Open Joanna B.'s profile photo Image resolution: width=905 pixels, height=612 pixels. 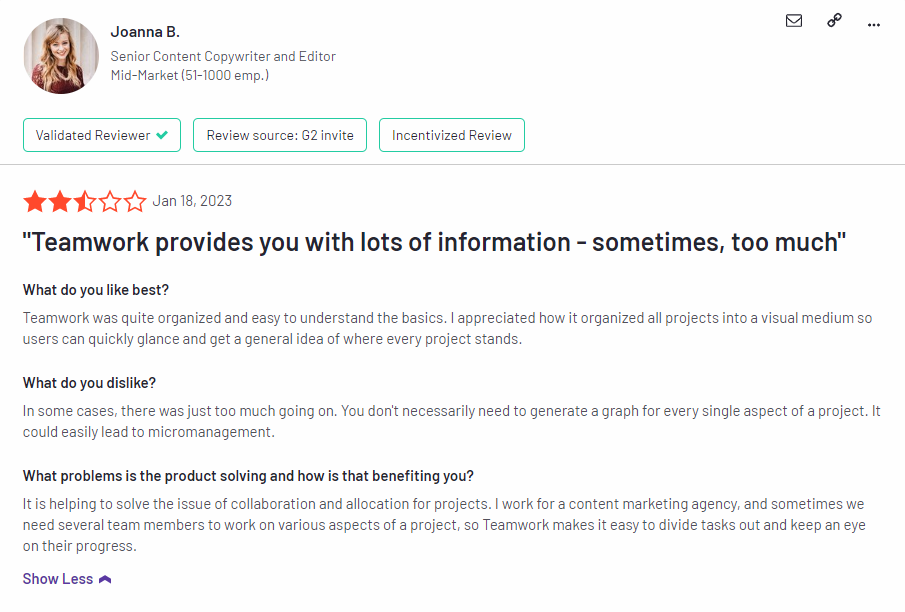tap(61, 56)
